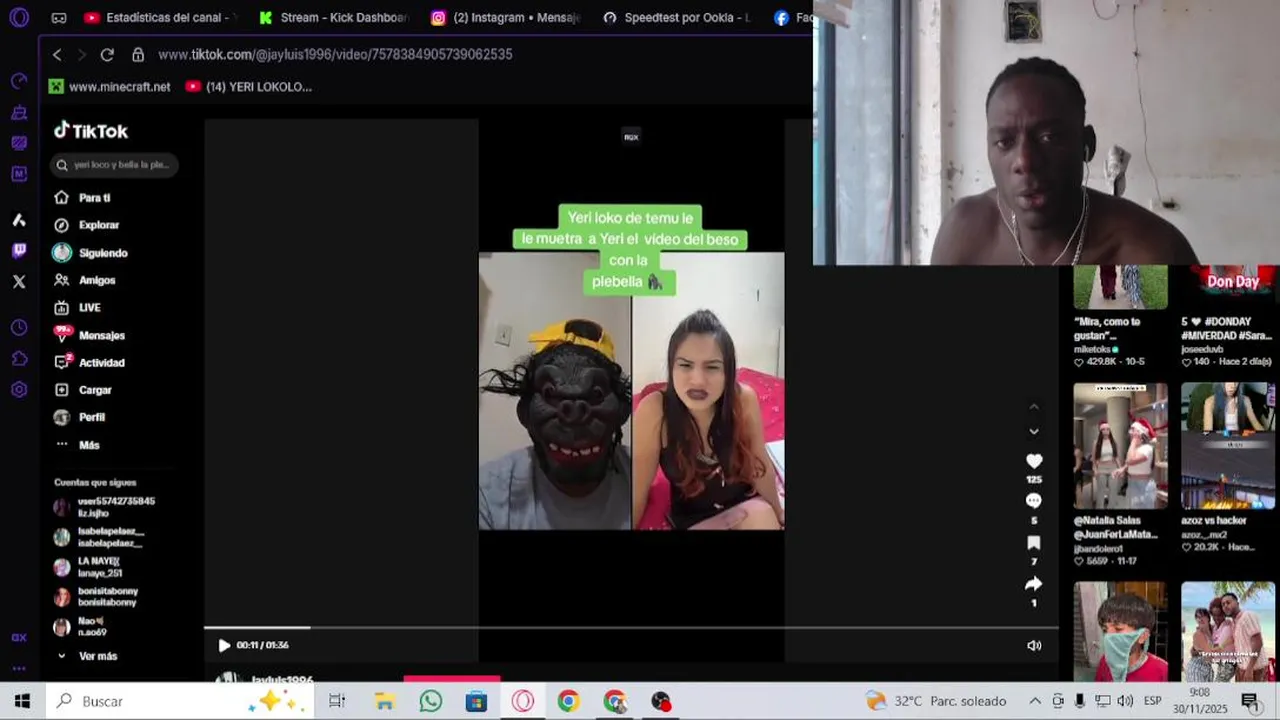Viewport: 1280px width, 720px height.
Task: Open extensions cube in Opera sidebar
Action: point(19,358)
